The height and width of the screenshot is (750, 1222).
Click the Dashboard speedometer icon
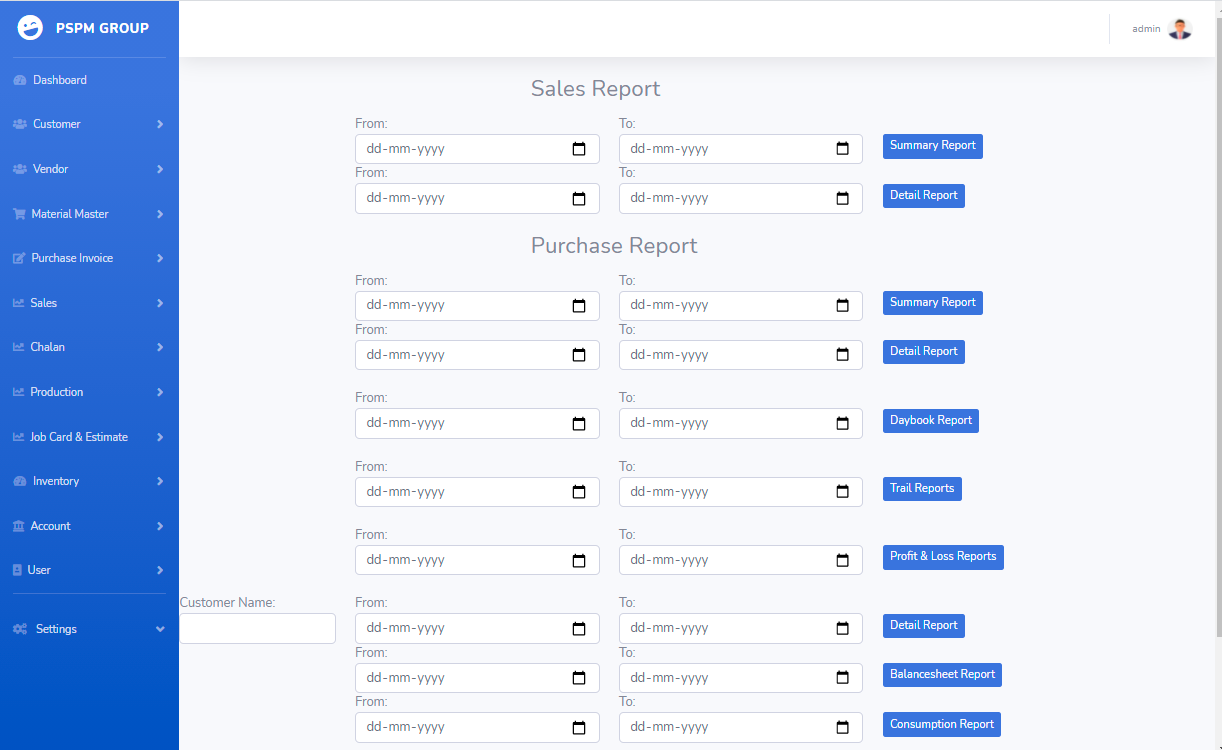19,80
